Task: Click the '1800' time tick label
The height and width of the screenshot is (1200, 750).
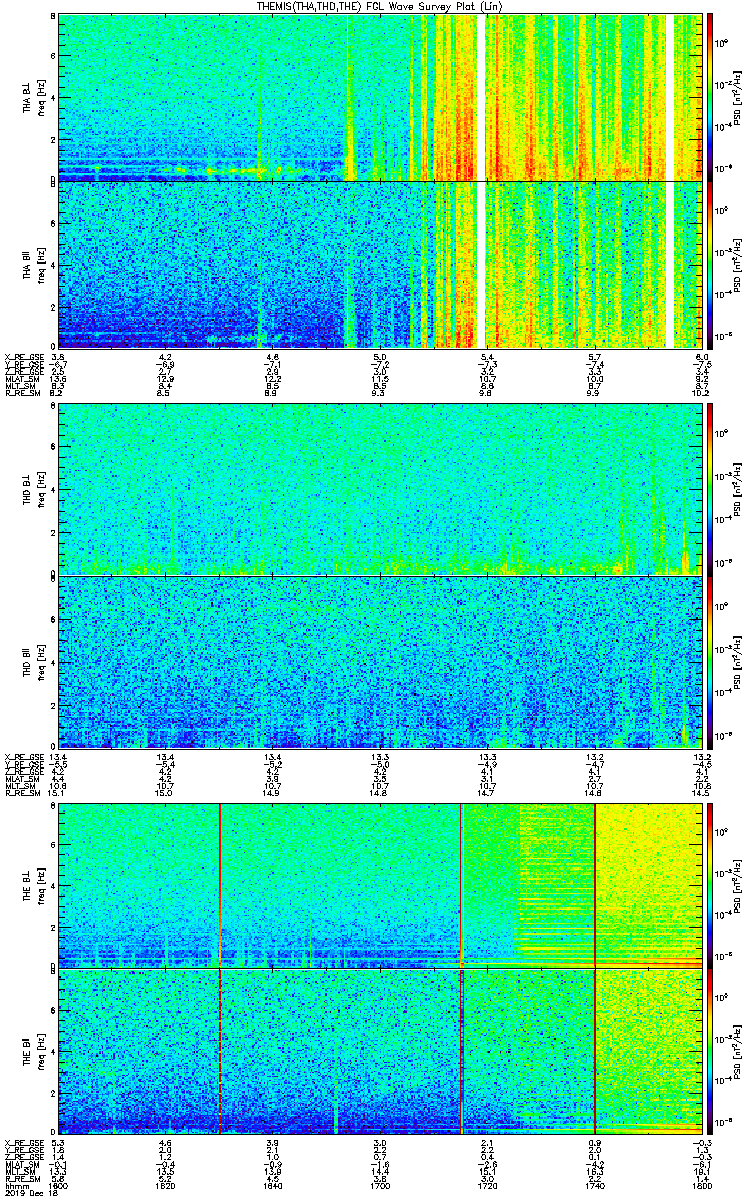Action: pos(701,1185)
